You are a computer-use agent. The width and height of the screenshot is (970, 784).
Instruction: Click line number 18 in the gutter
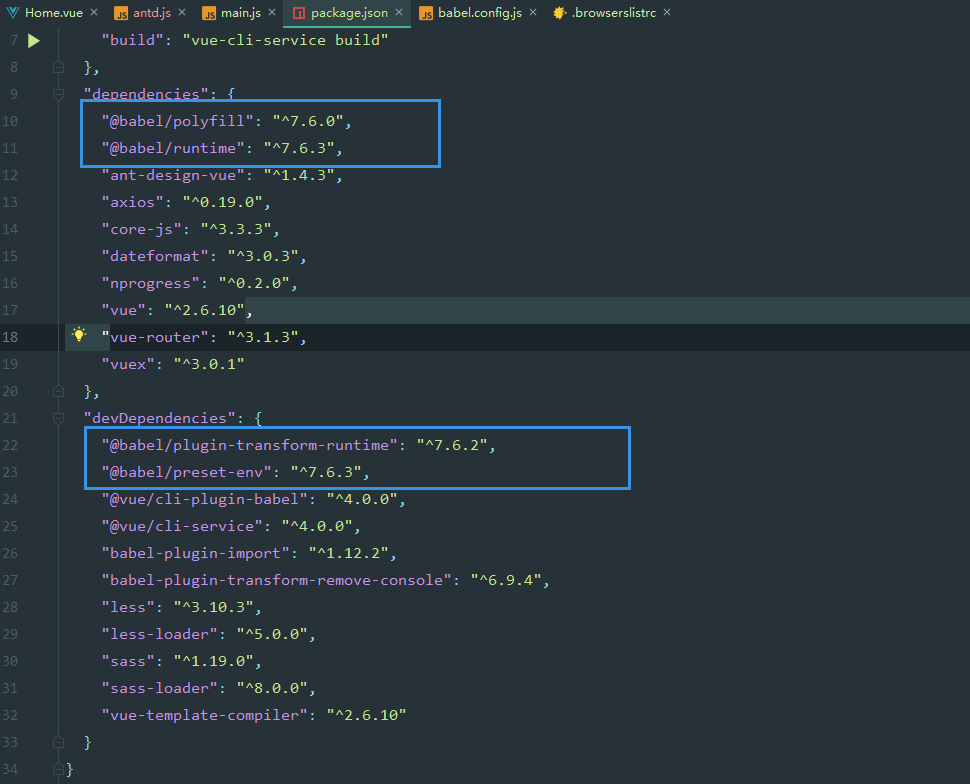click(x=10, y=337)
